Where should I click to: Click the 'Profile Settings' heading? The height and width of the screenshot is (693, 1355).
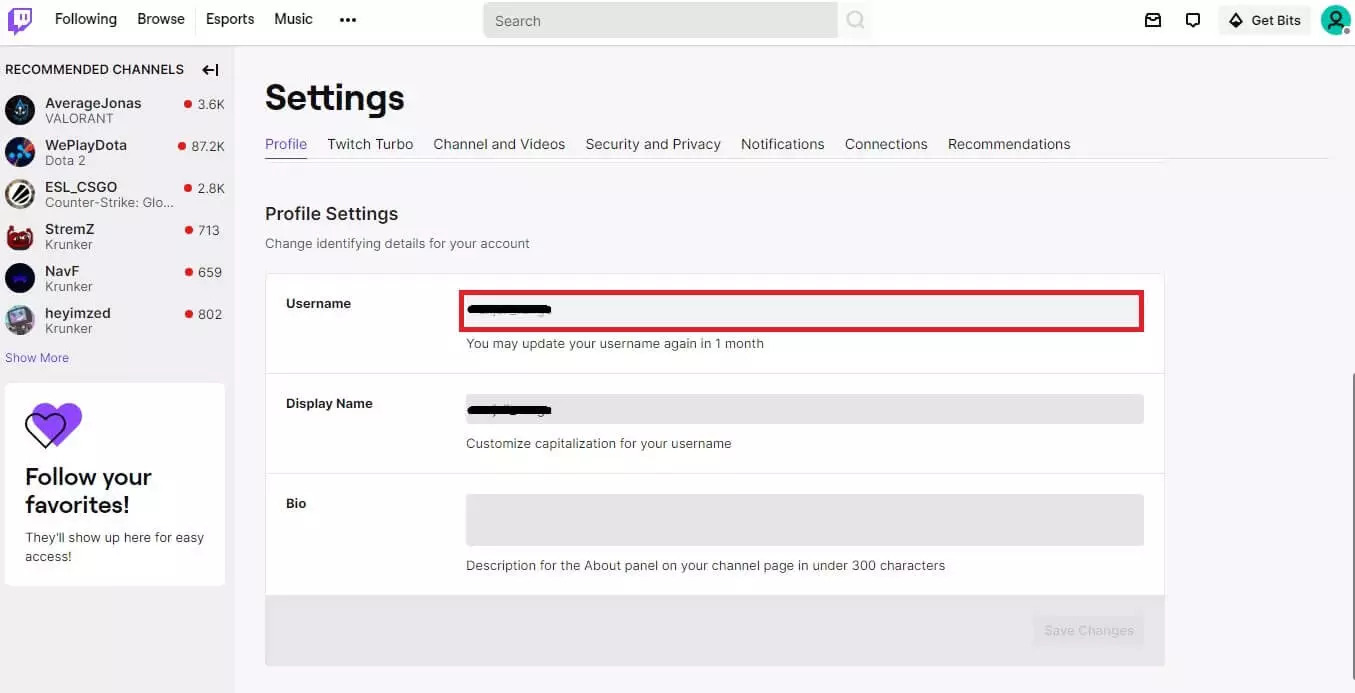click(x=331, y=214)
